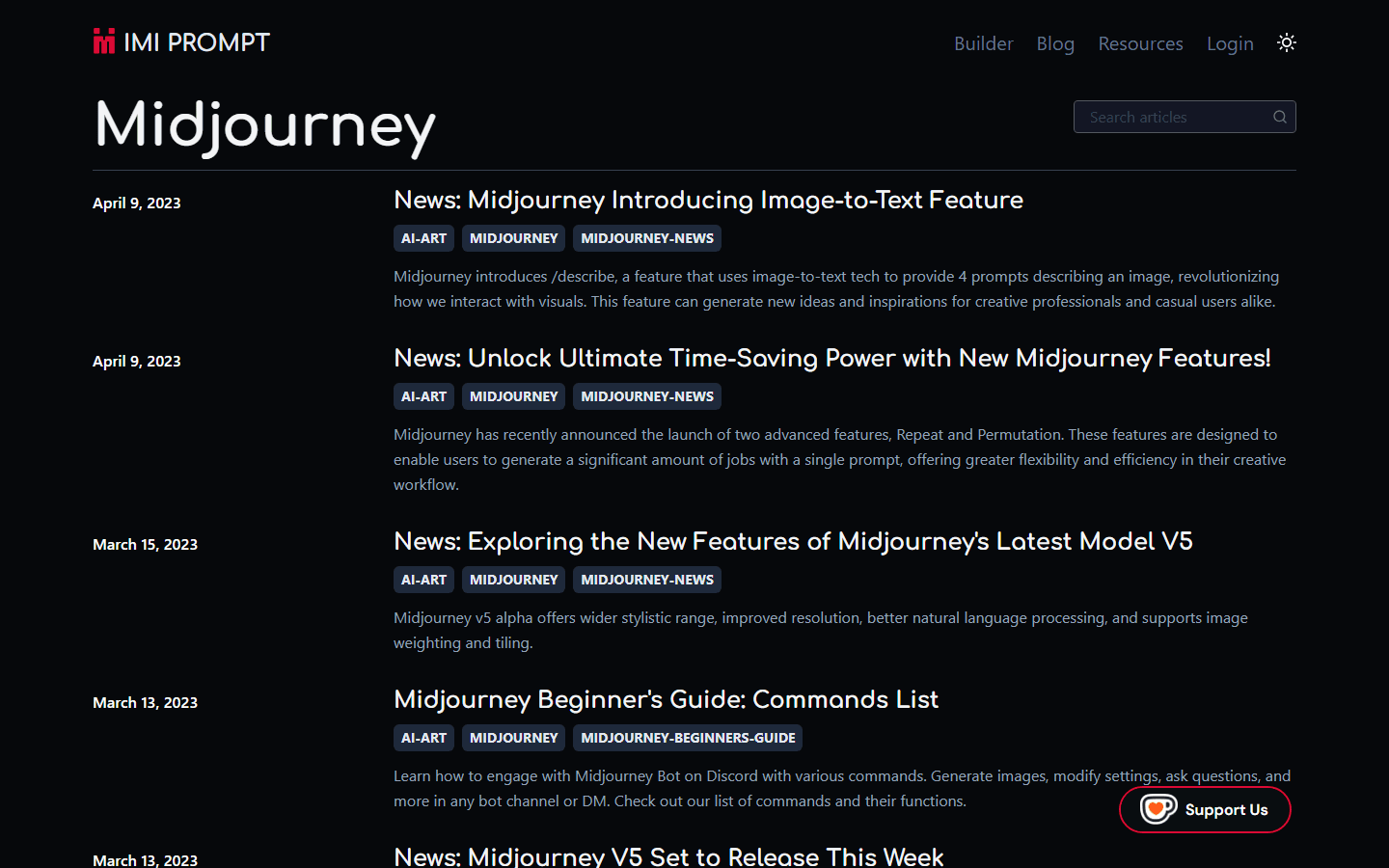The width and height of the screenshot is (1389, 868).
Task: Click the v5 alpha summary paragraph
Action: [821, 630]
